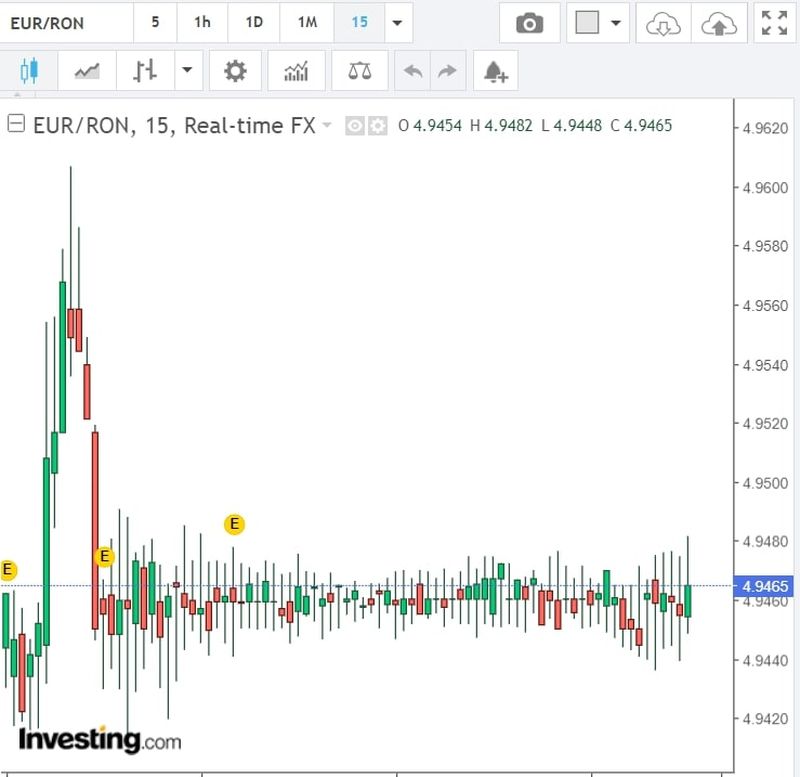Switch to the 1h timeframe
Image resolution: width=800 pixels, height=777 pixels.
pos(203,22)
